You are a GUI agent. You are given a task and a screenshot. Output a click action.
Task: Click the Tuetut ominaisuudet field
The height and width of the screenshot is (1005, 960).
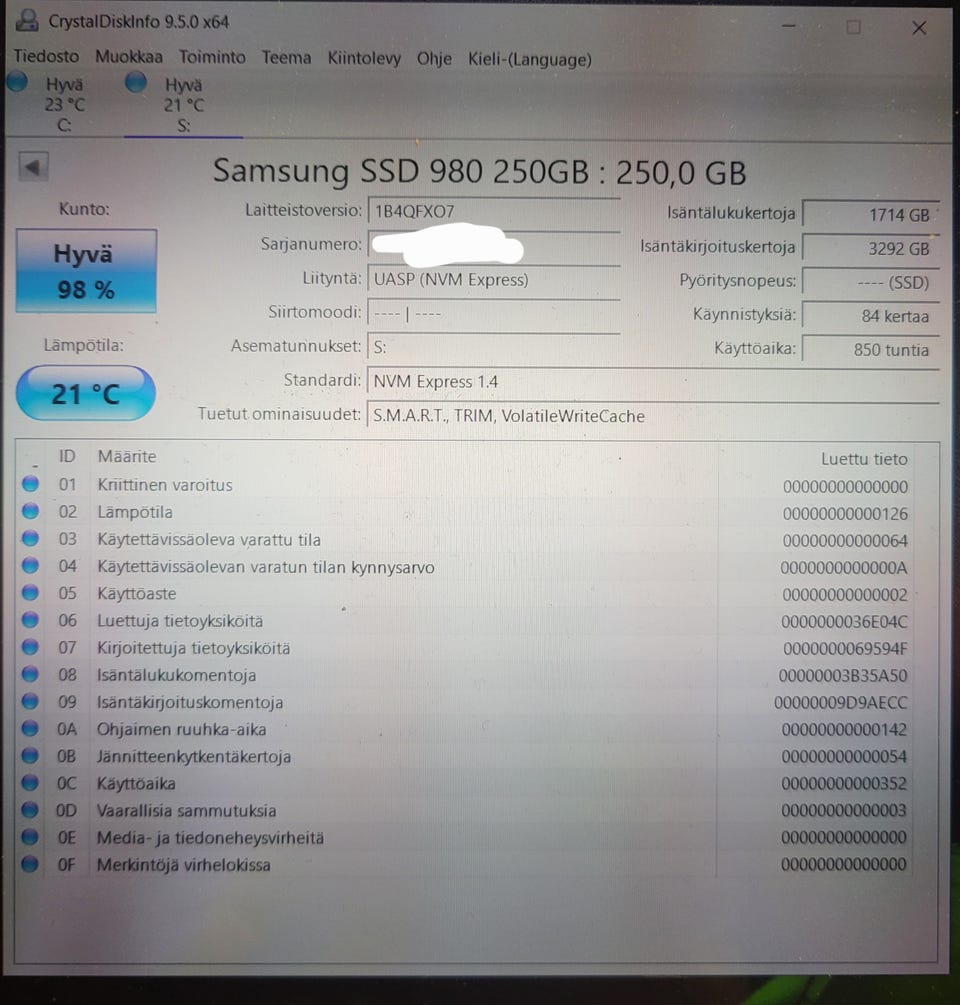click(653, 415)
